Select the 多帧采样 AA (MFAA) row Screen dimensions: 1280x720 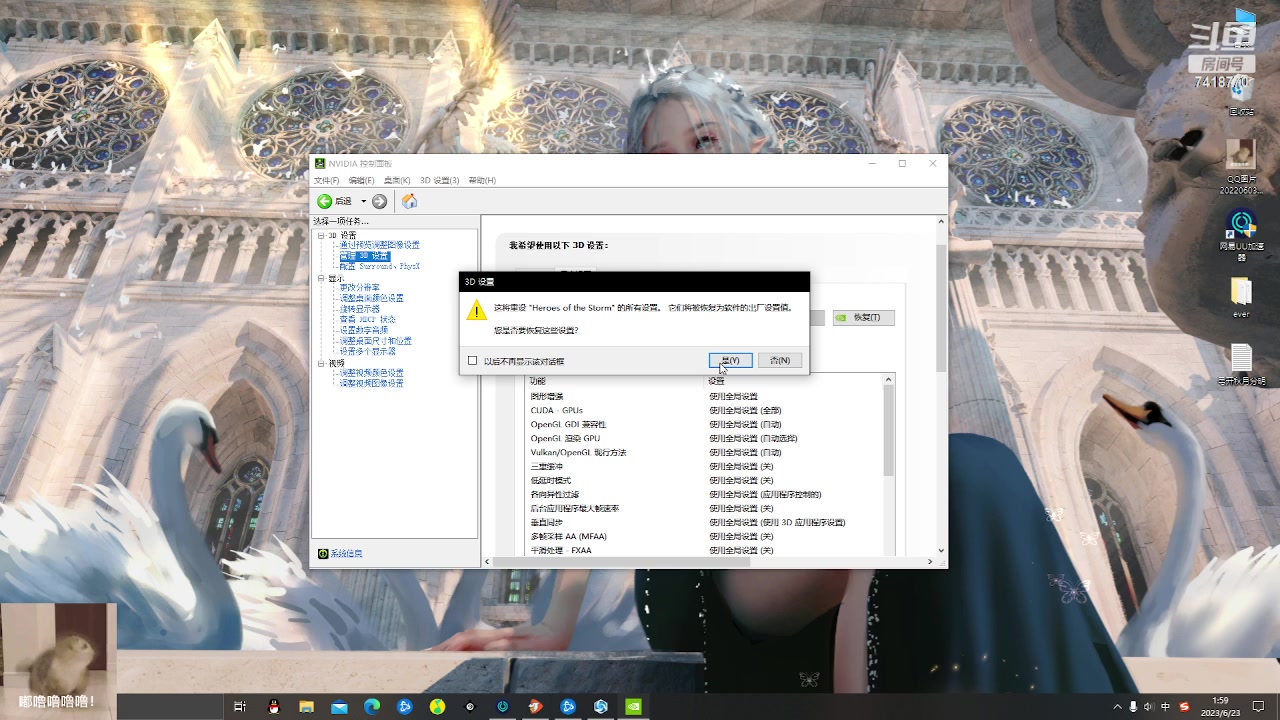[x=705, y=536]
